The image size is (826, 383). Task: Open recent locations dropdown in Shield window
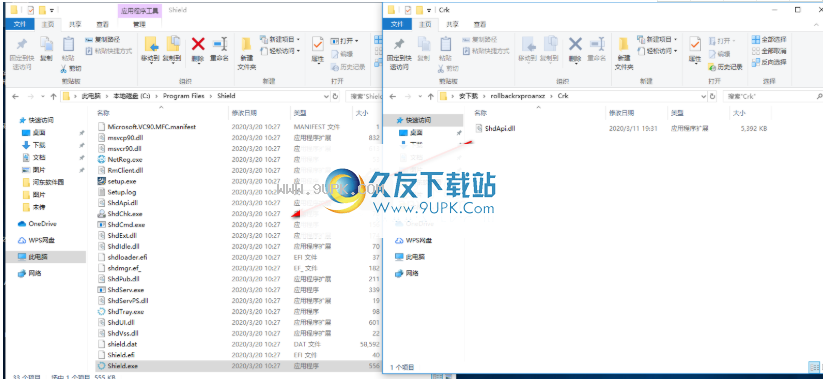tap(42, 97)
